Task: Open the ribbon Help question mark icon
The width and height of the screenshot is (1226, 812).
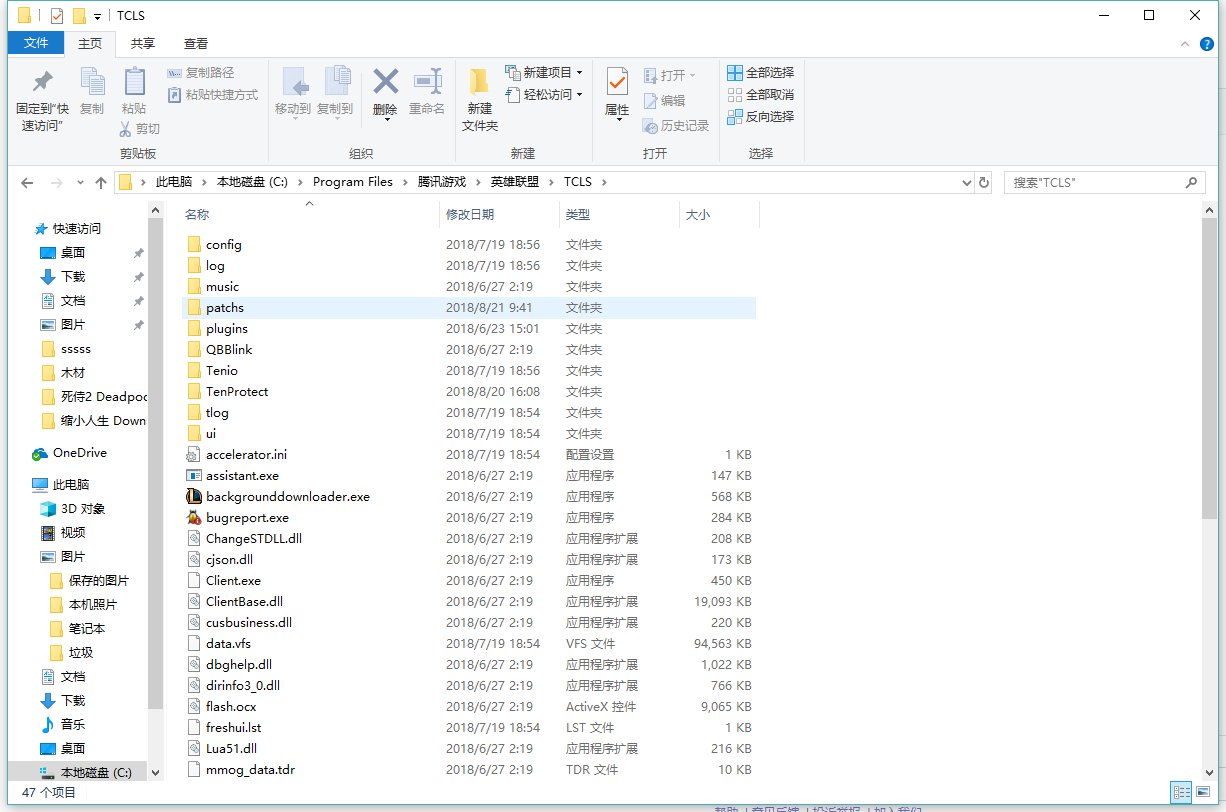Action: click(x=1207, y=43)
